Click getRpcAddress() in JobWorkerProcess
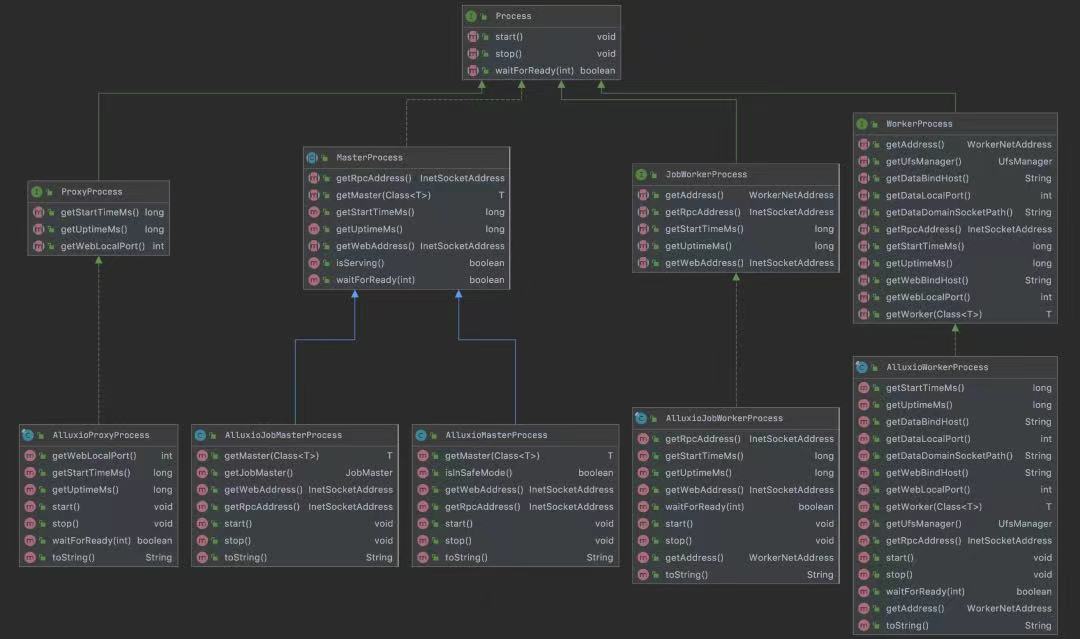 (x=703, y=212)
